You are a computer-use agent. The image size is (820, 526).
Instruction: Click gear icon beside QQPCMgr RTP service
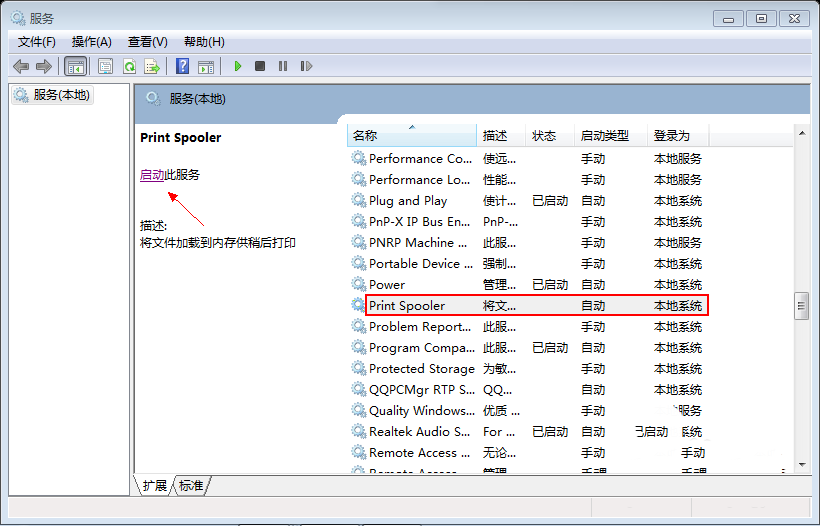(x=358, y=388)
